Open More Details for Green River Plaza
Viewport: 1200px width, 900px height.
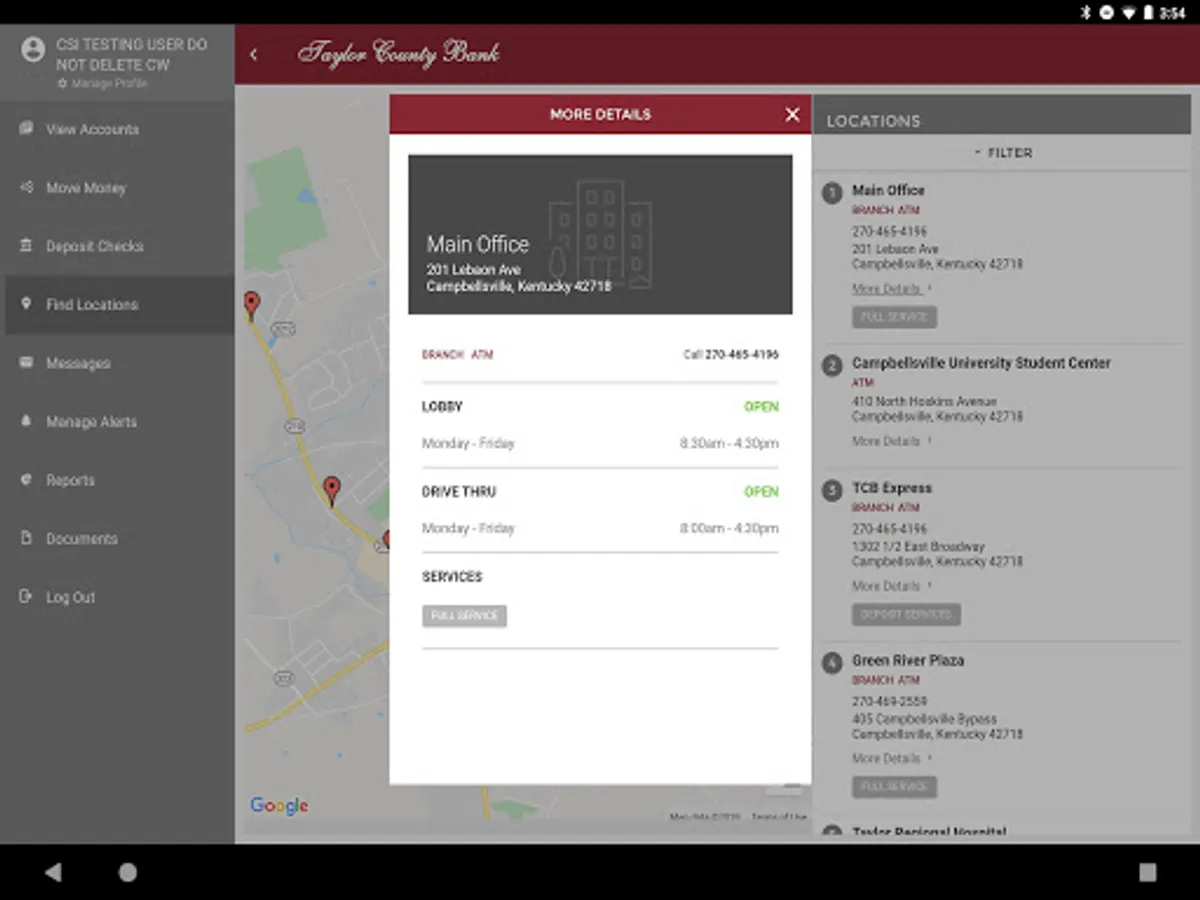(x=891, y=758)
